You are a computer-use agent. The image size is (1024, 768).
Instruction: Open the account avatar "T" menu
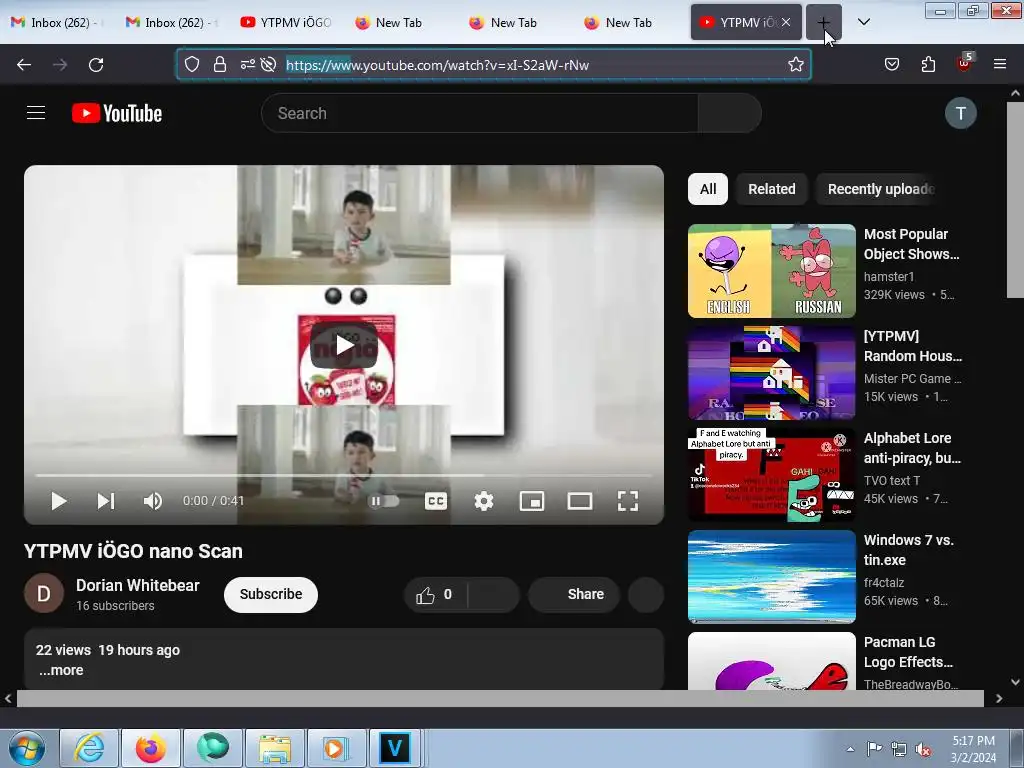tap(961, 113)
